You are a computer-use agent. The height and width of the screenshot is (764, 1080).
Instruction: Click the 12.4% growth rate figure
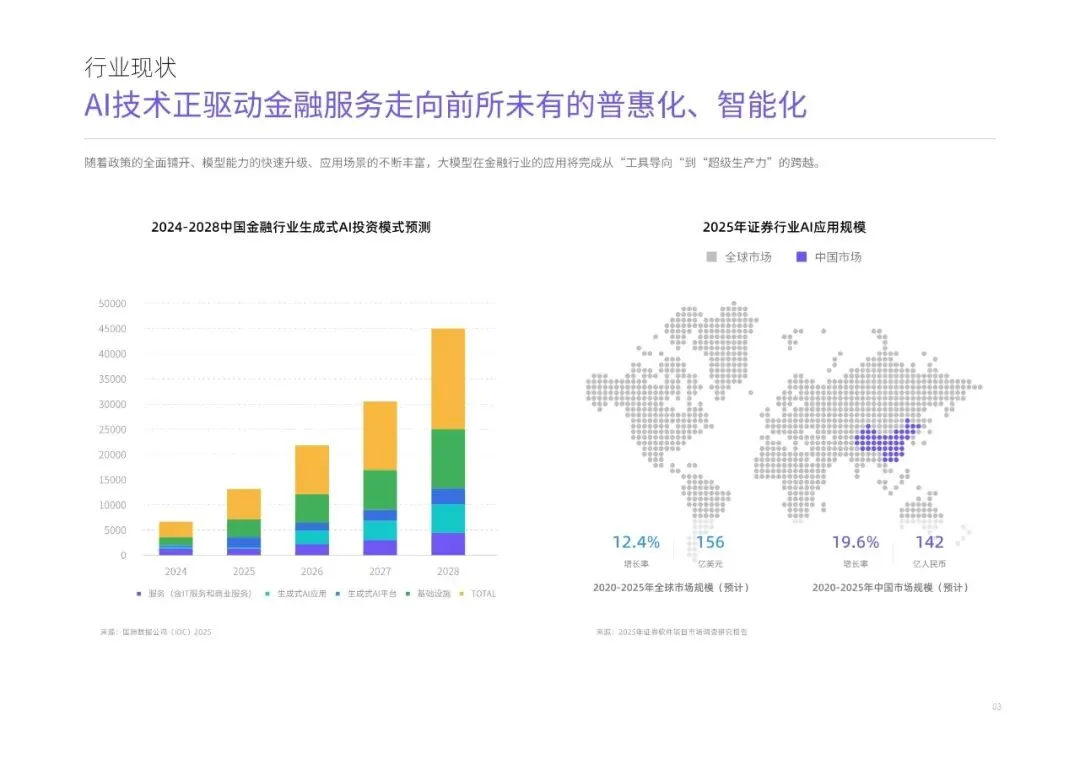(x=636, y=543)
